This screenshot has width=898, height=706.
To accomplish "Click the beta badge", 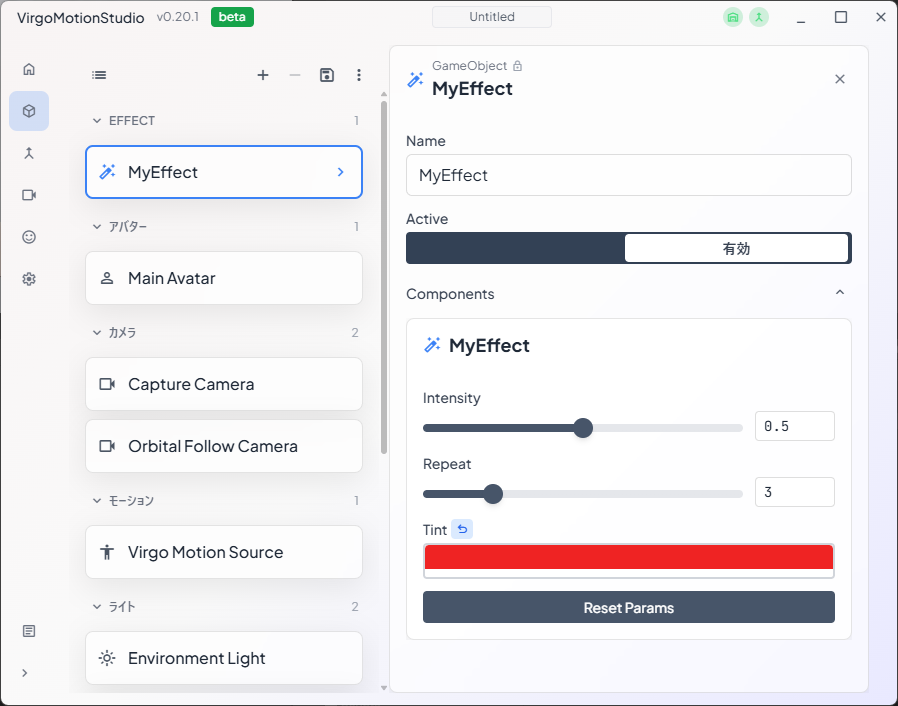I will (232, 17).
